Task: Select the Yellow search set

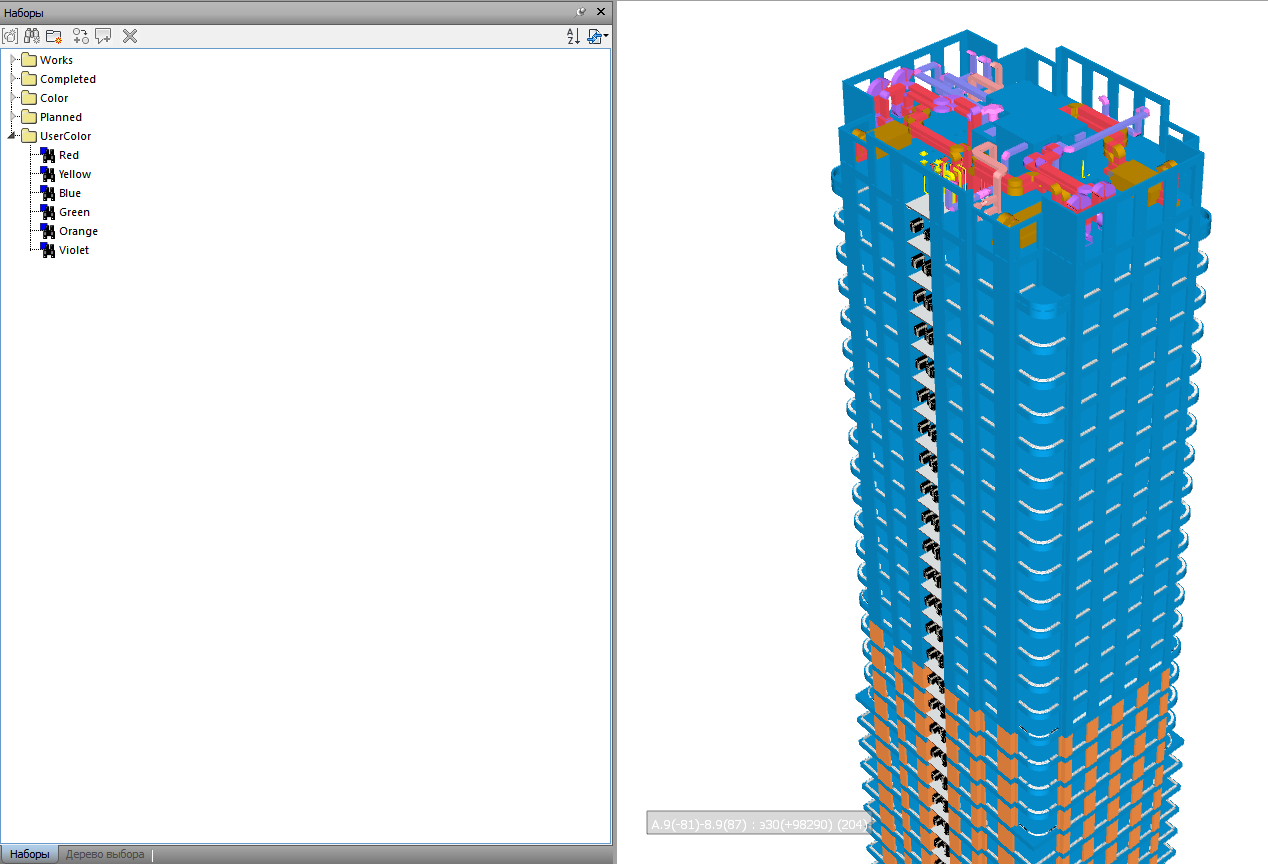Action: tap(75, 174)
